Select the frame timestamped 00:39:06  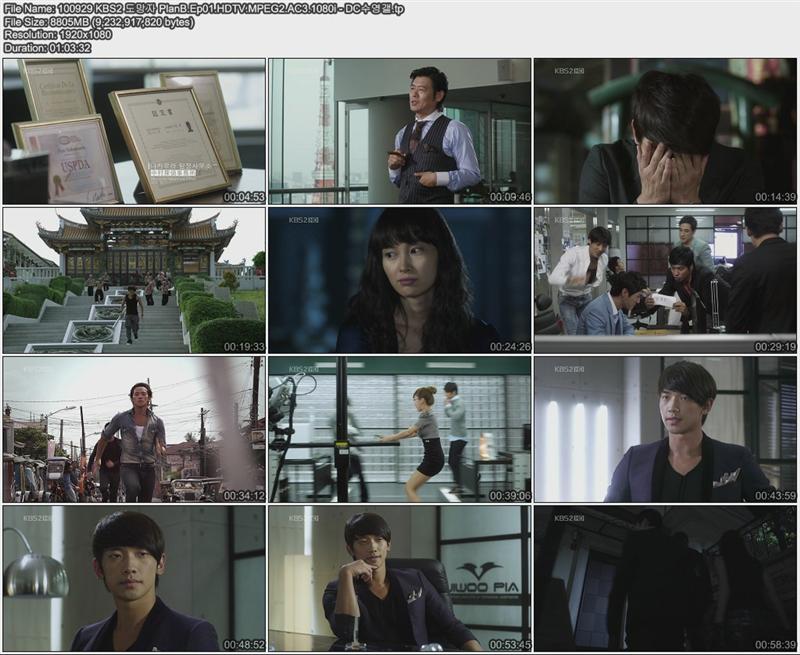coord(400,430)
